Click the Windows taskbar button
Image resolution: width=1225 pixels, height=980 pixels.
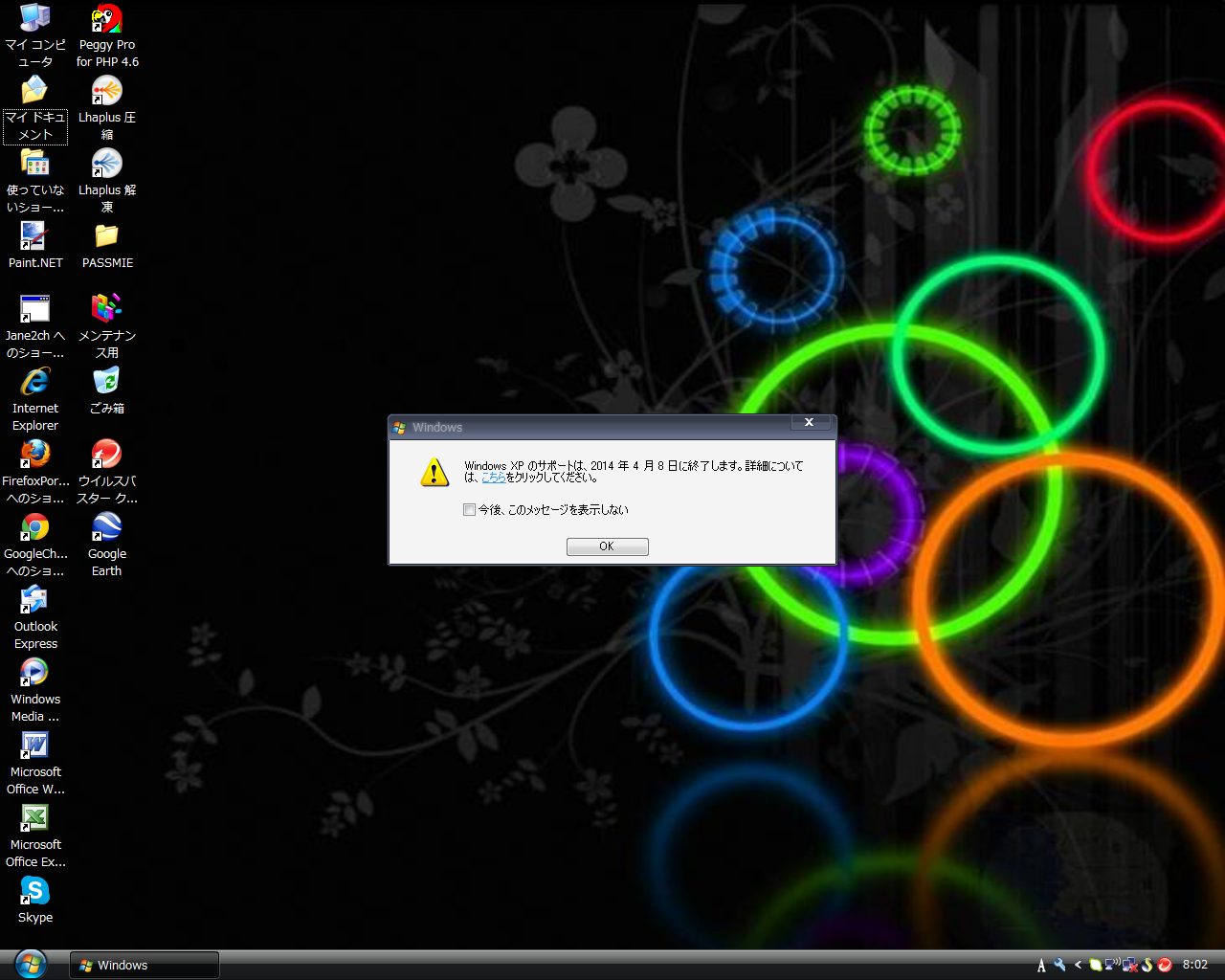pos(145,965)
